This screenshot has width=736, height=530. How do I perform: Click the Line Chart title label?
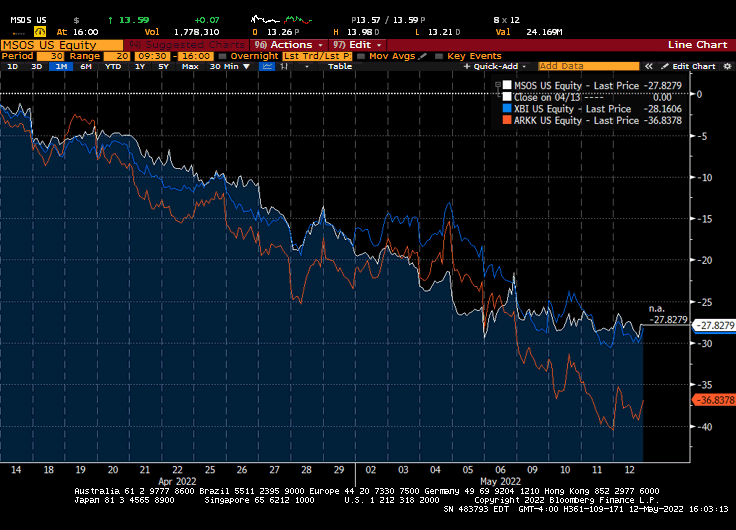[698, 45]
